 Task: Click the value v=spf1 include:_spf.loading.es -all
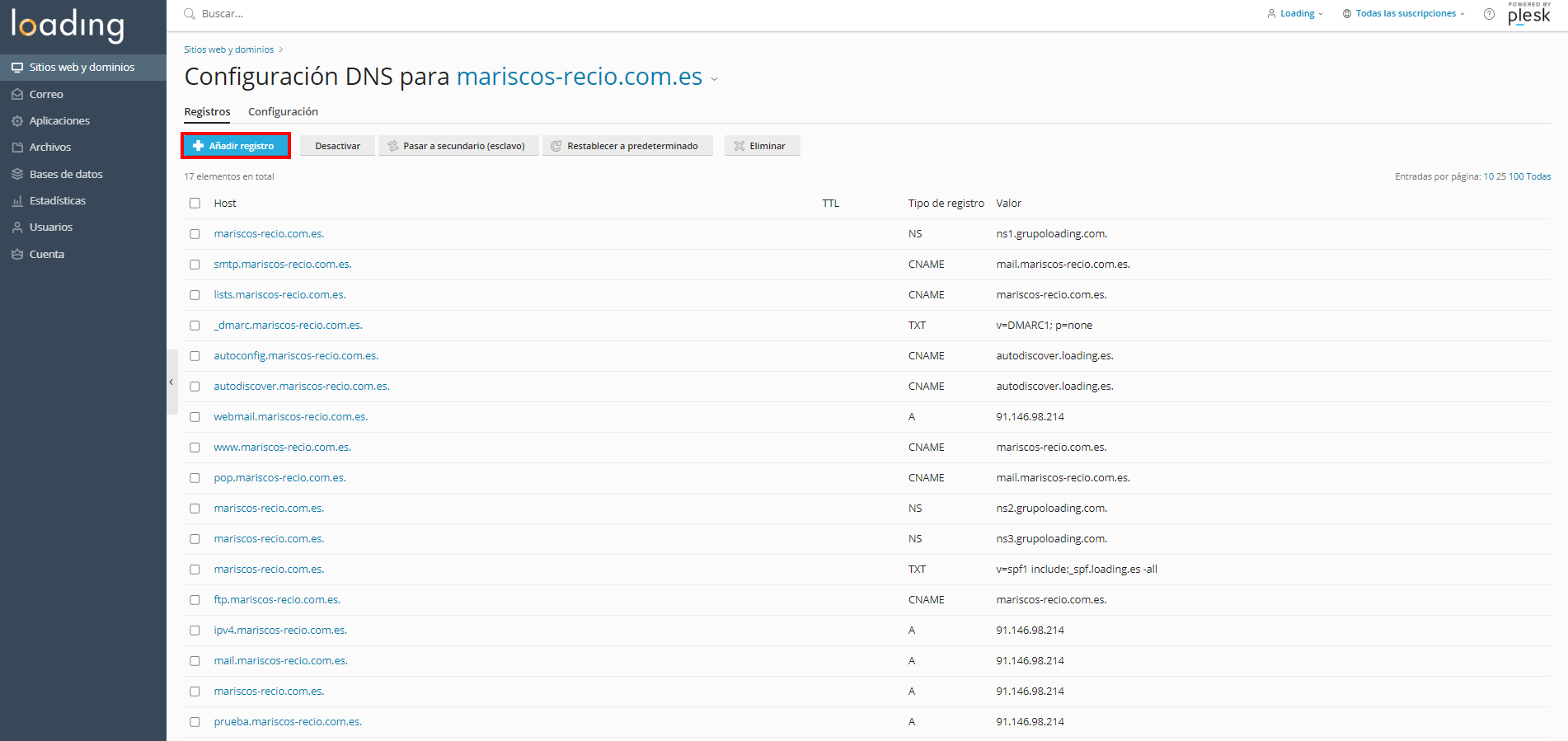(1077, 570)
